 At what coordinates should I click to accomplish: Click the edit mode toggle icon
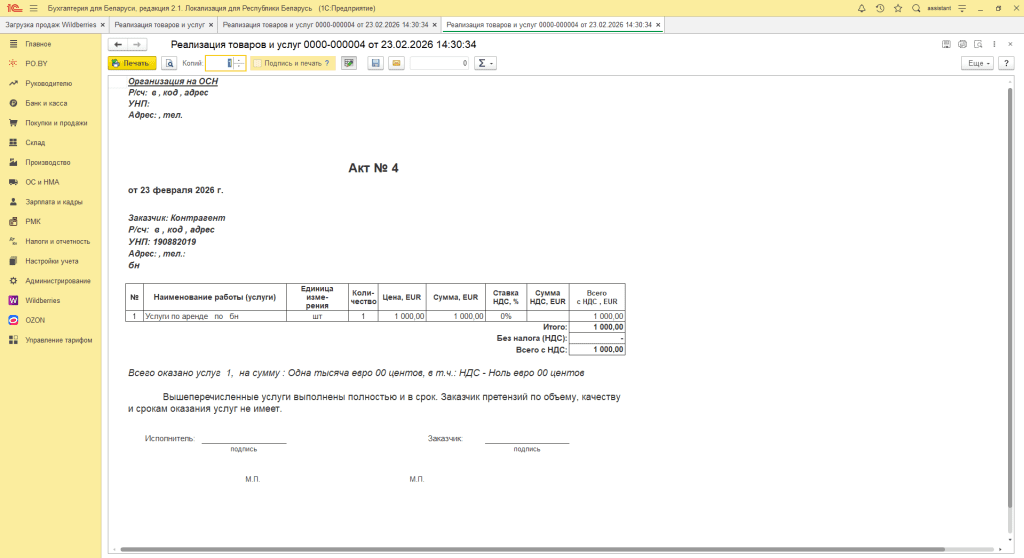coord(349,63)
